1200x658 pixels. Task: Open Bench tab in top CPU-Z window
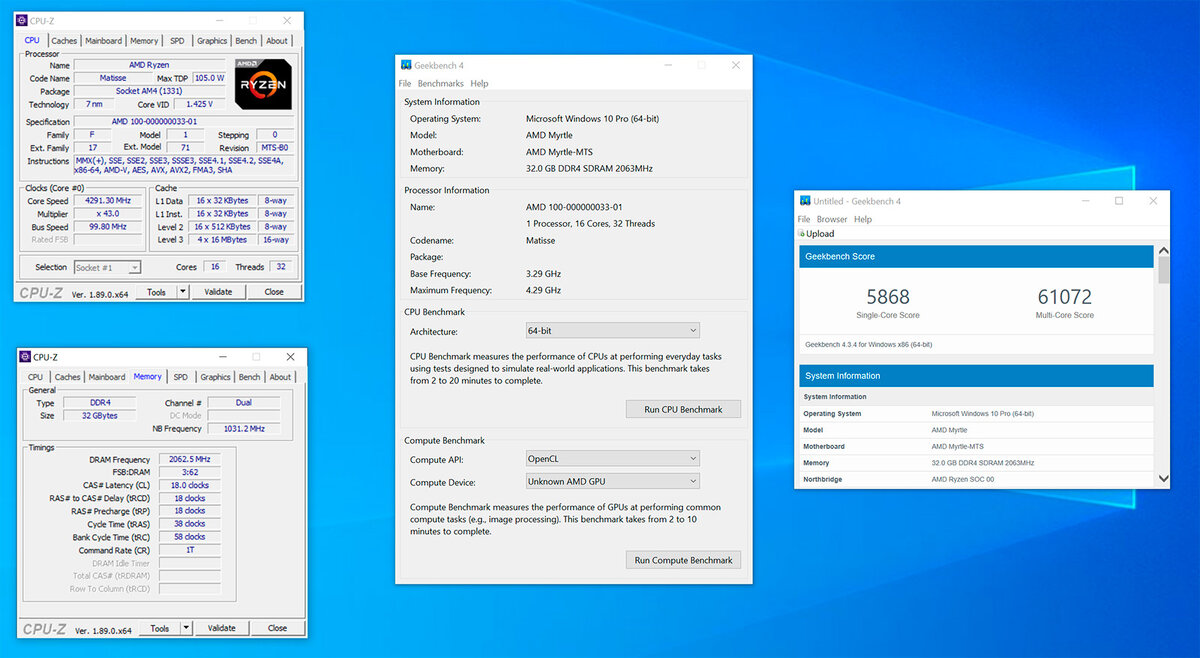pos(246,41)
